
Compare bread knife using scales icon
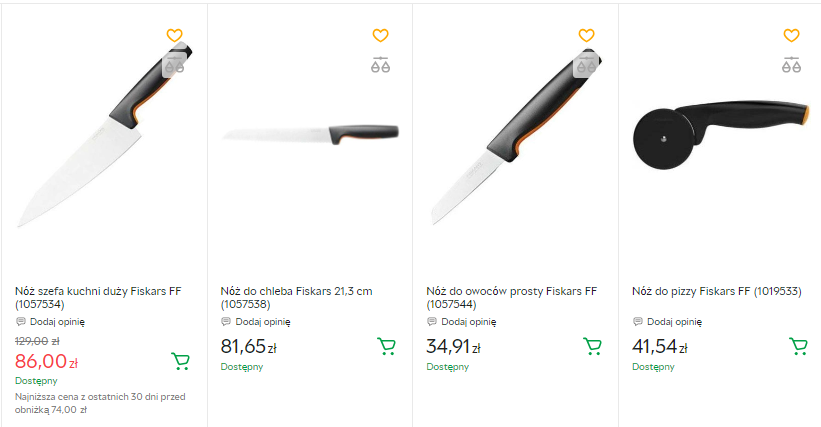pyautogui.click(x=380, y=66)
